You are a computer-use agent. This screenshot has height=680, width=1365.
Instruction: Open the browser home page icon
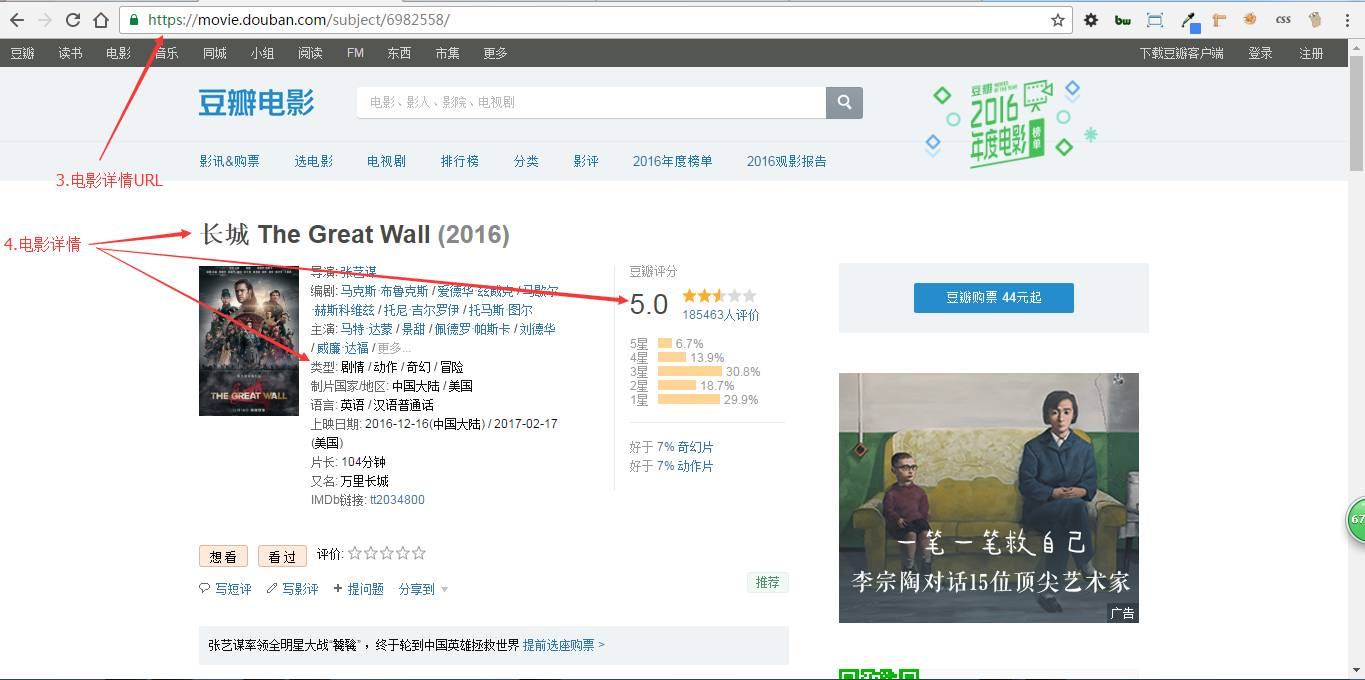click(101, 20)
